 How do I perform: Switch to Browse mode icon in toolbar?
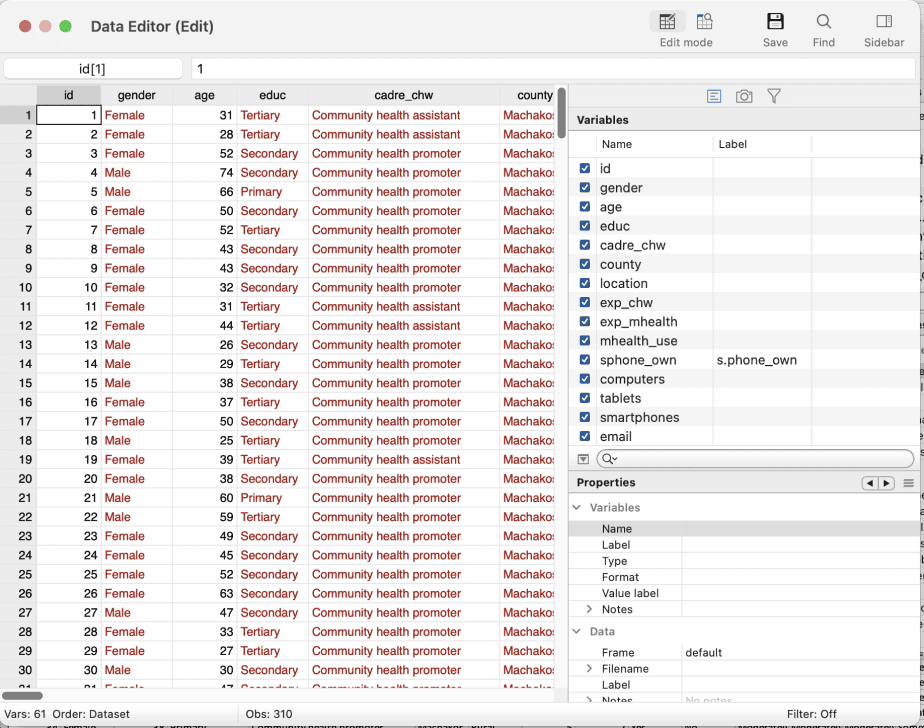click(x=704, y=22)
